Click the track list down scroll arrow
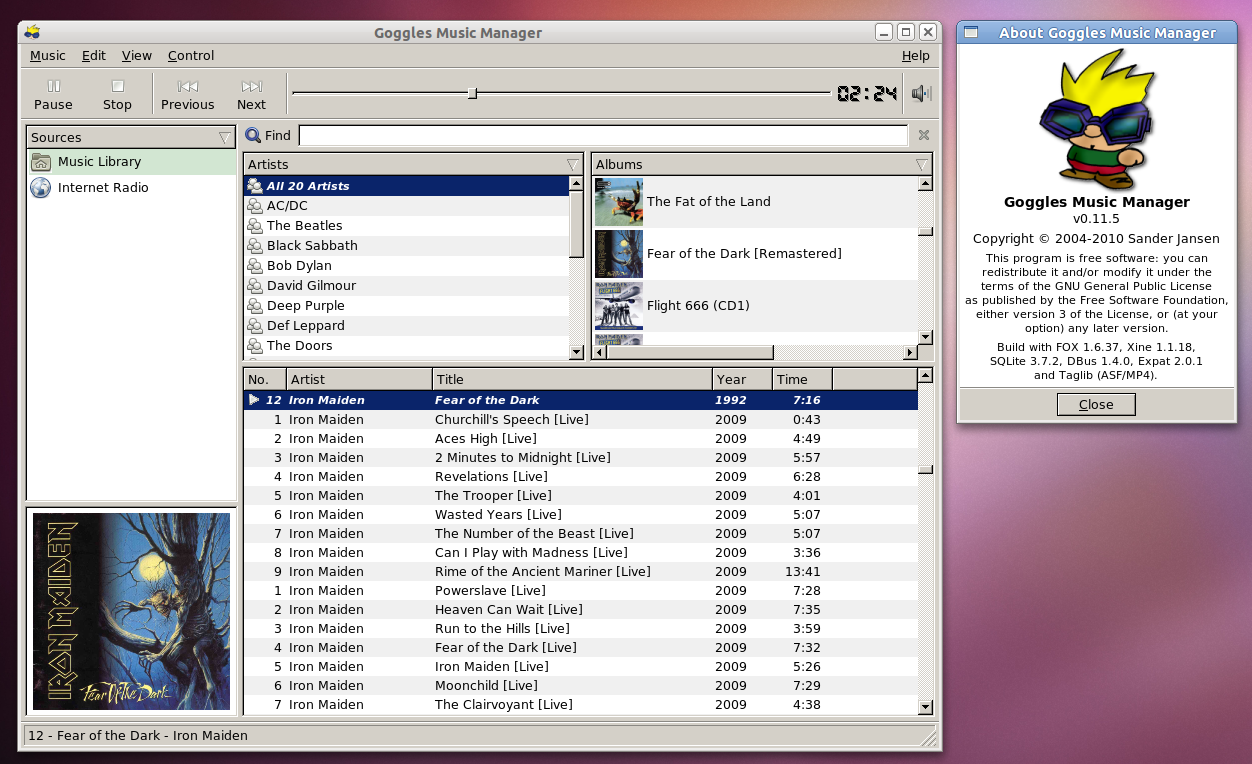The width and height of the screenshot is (1252, 764). [x=925, y=706]
